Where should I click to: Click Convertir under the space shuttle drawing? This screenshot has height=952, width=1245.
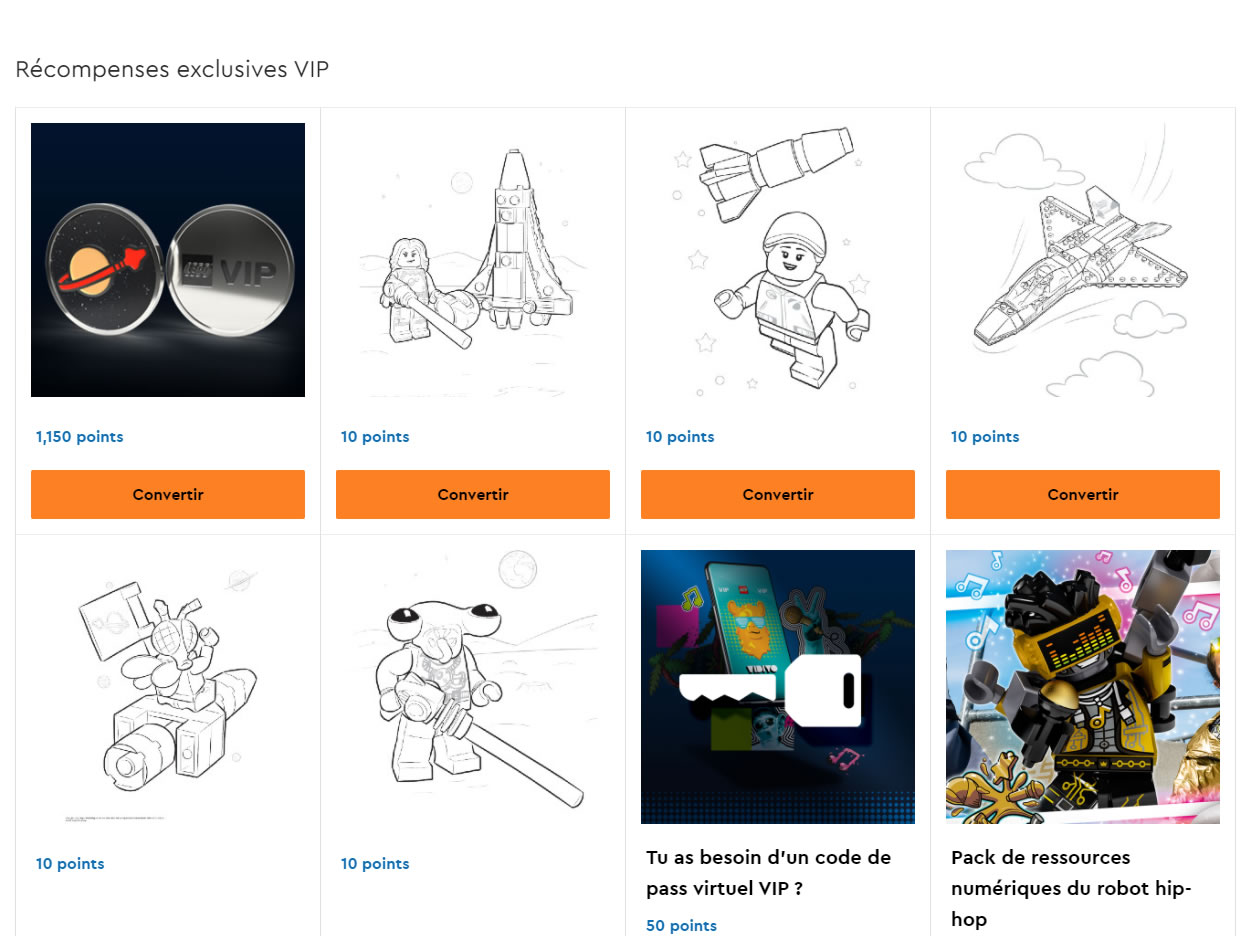tap(1083, 494)
